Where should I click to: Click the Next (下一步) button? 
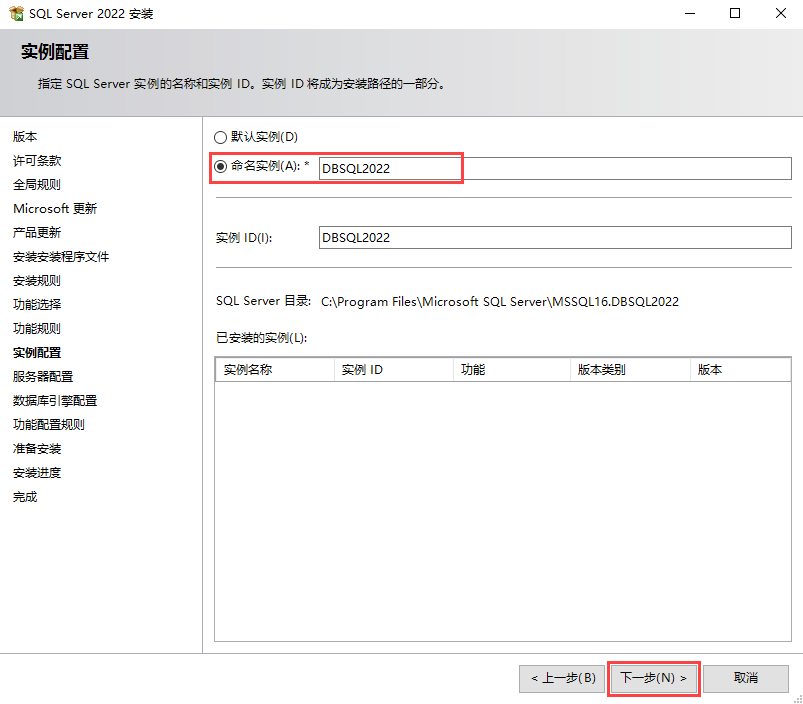pyautogui.click(x=653, y=678)
